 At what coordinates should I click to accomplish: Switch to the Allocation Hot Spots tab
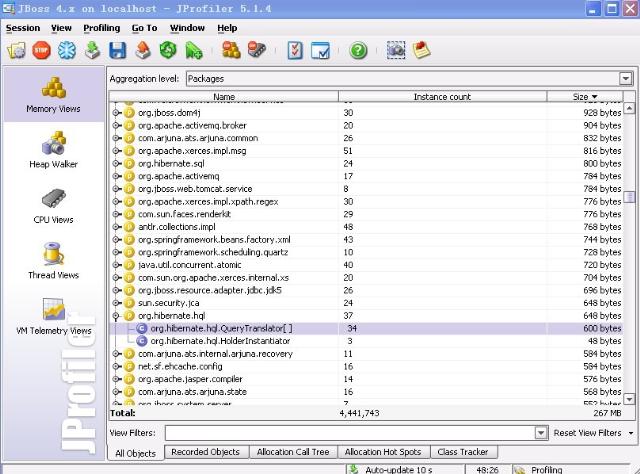(x=383, y=452)
